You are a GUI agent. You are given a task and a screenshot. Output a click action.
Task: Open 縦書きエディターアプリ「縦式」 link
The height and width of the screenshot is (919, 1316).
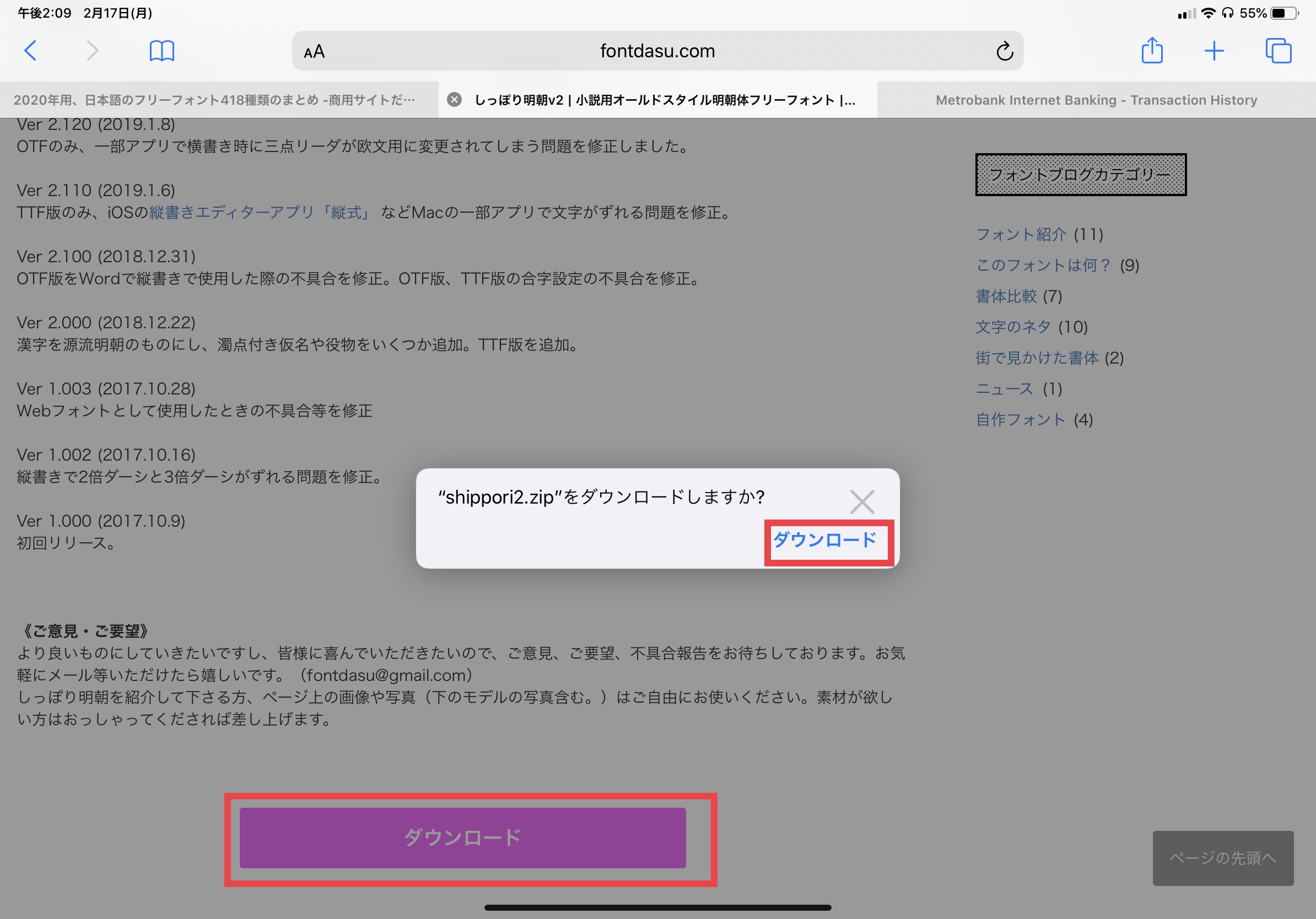pos(259,213)
